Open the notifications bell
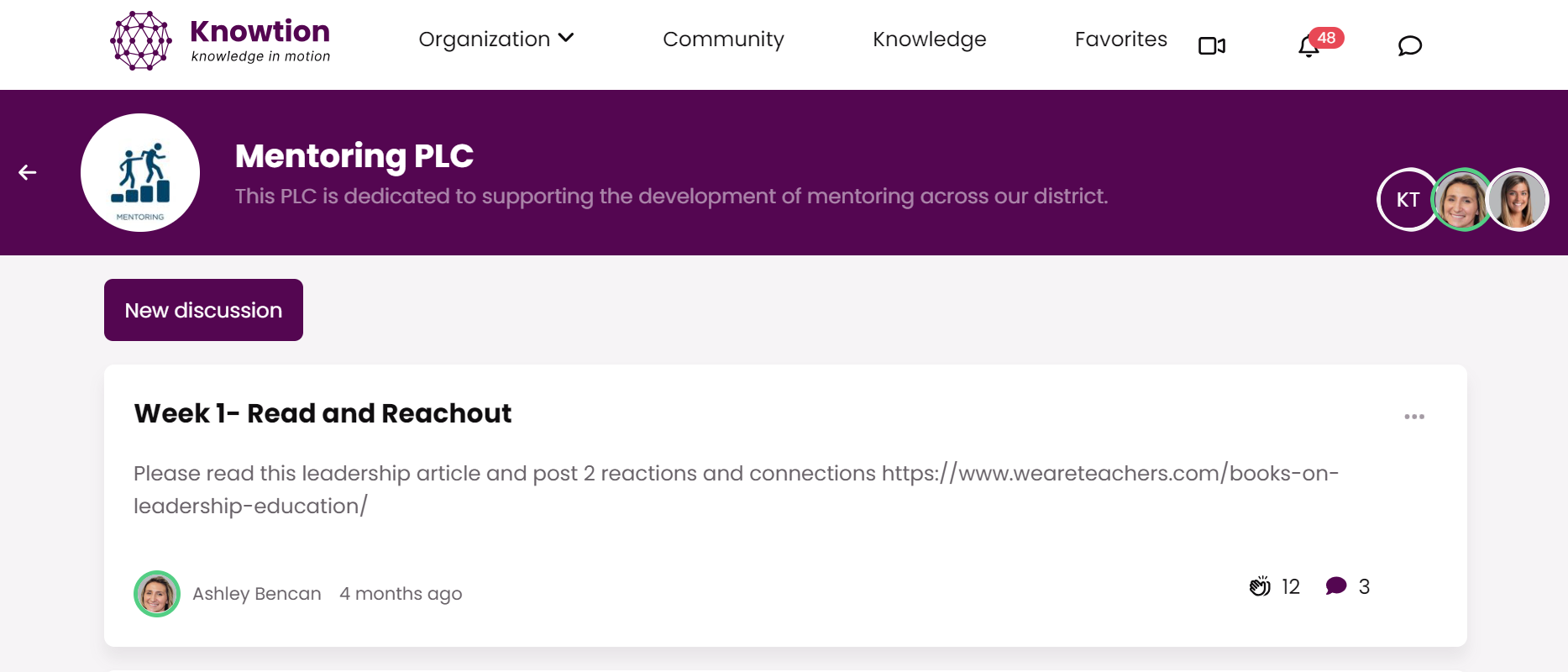The image size is (1568, 672). click(1308, 46)
